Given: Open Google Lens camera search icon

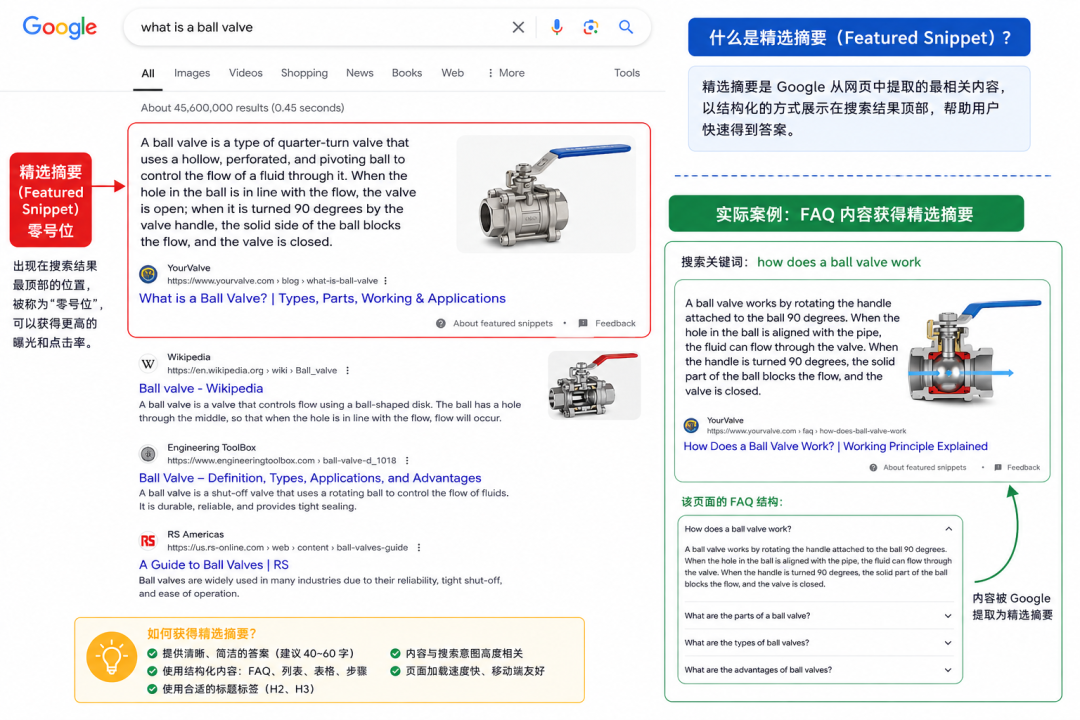Looking at the screenshot, I should tap(590, 27).
